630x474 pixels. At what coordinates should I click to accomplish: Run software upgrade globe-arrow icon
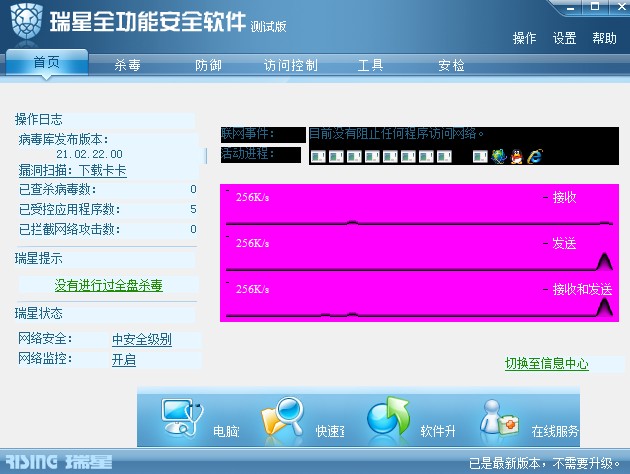388,416
